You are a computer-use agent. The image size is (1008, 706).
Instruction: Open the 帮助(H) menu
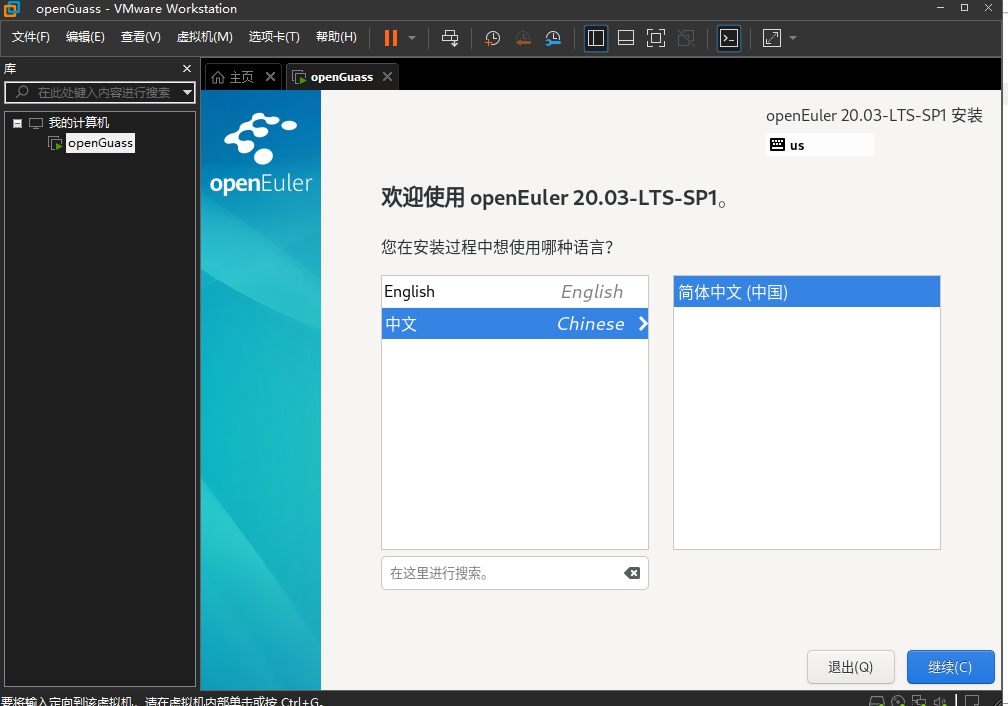tap(336, 37)
